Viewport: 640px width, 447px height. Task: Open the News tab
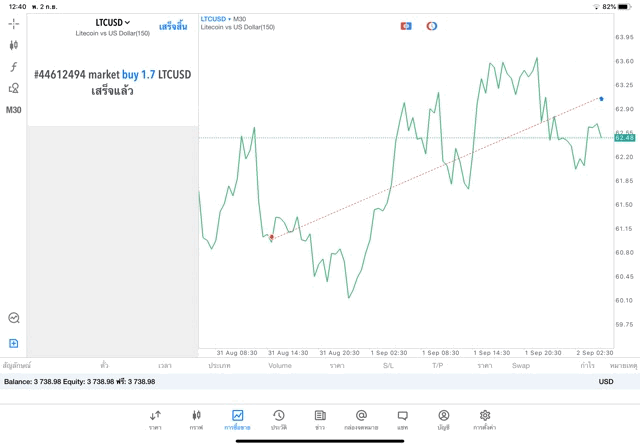click(320, 419)
